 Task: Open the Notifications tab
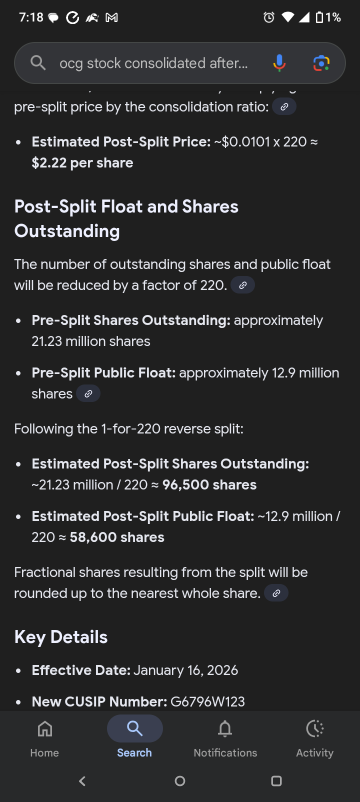click(225, 738)
